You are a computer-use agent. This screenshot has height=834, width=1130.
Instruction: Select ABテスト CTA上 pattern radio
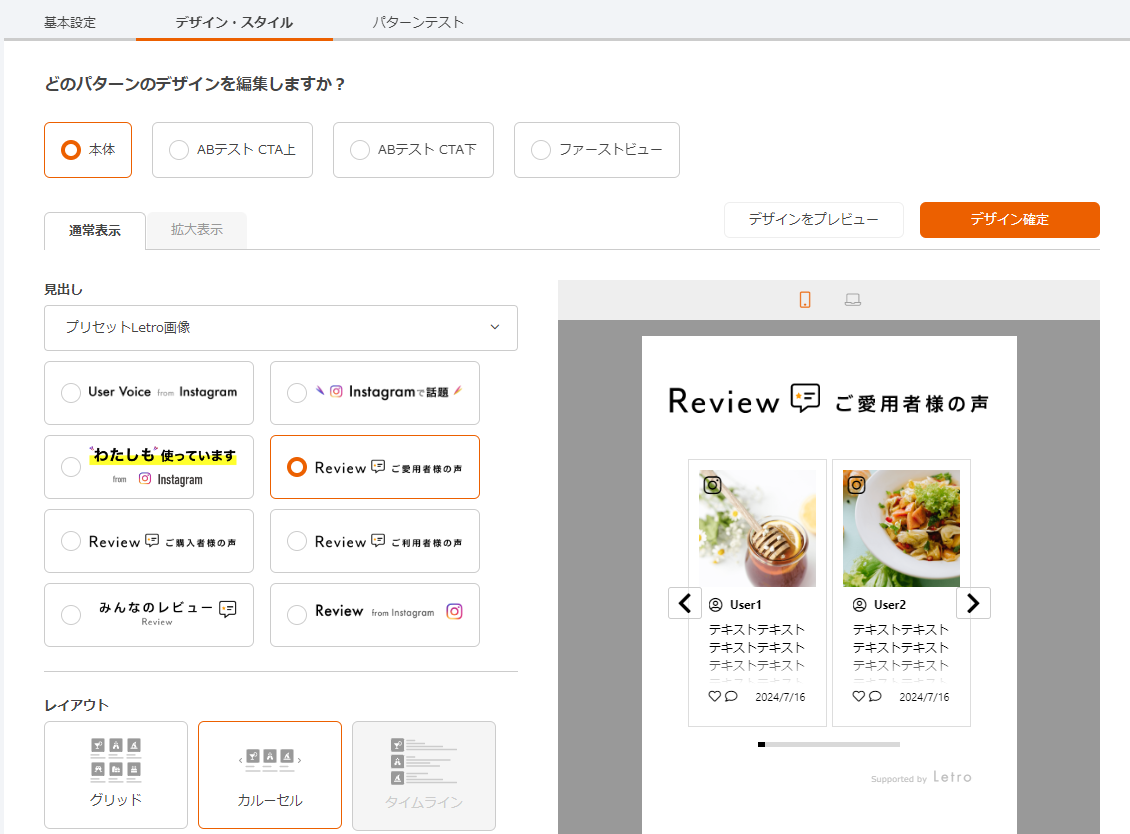pos(179,150)
